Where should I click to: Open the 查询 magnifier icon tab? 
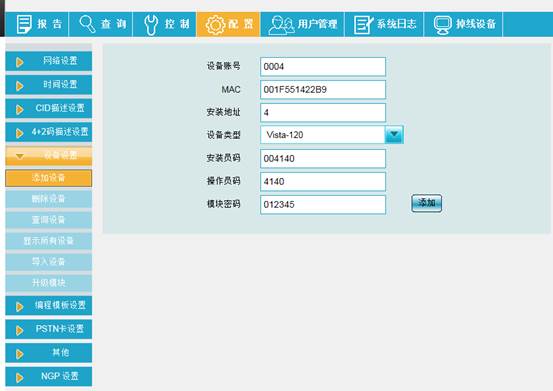101,24
